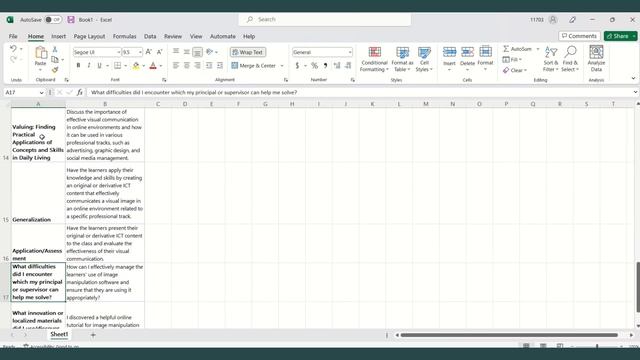Switch to the Page Layout tab
The width and height of the screenshot is (640, 360).
89,36
